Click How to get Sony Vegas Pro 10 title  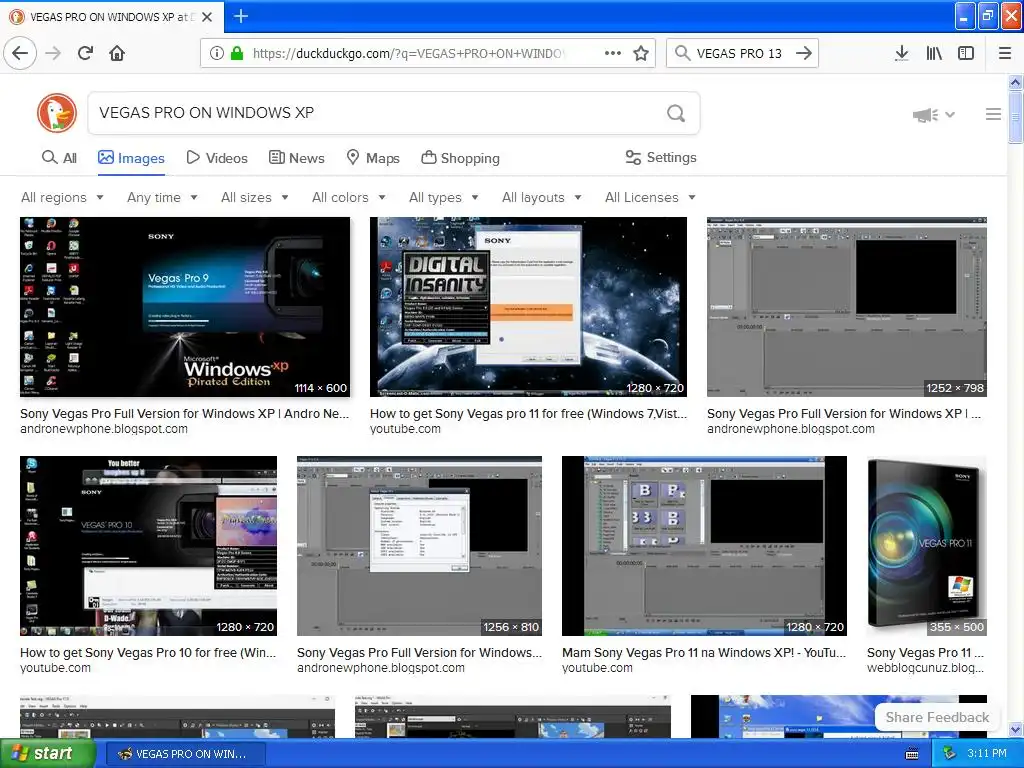click(148, 652)
